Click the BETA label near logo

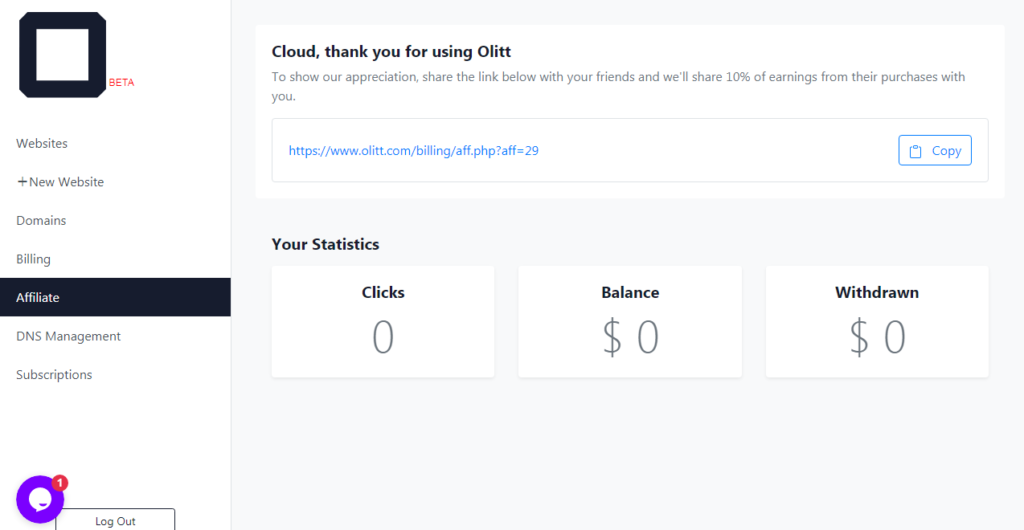click(x=121, y=82)
